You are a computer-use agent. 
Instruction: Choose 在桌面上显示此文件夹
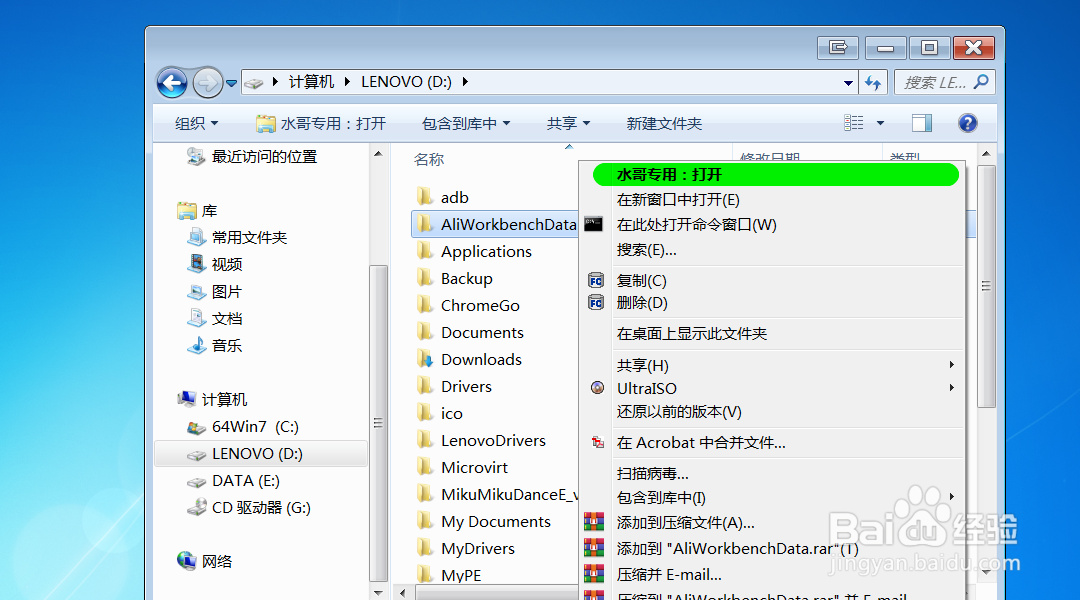pyautogui.click(x=771, y=334)
